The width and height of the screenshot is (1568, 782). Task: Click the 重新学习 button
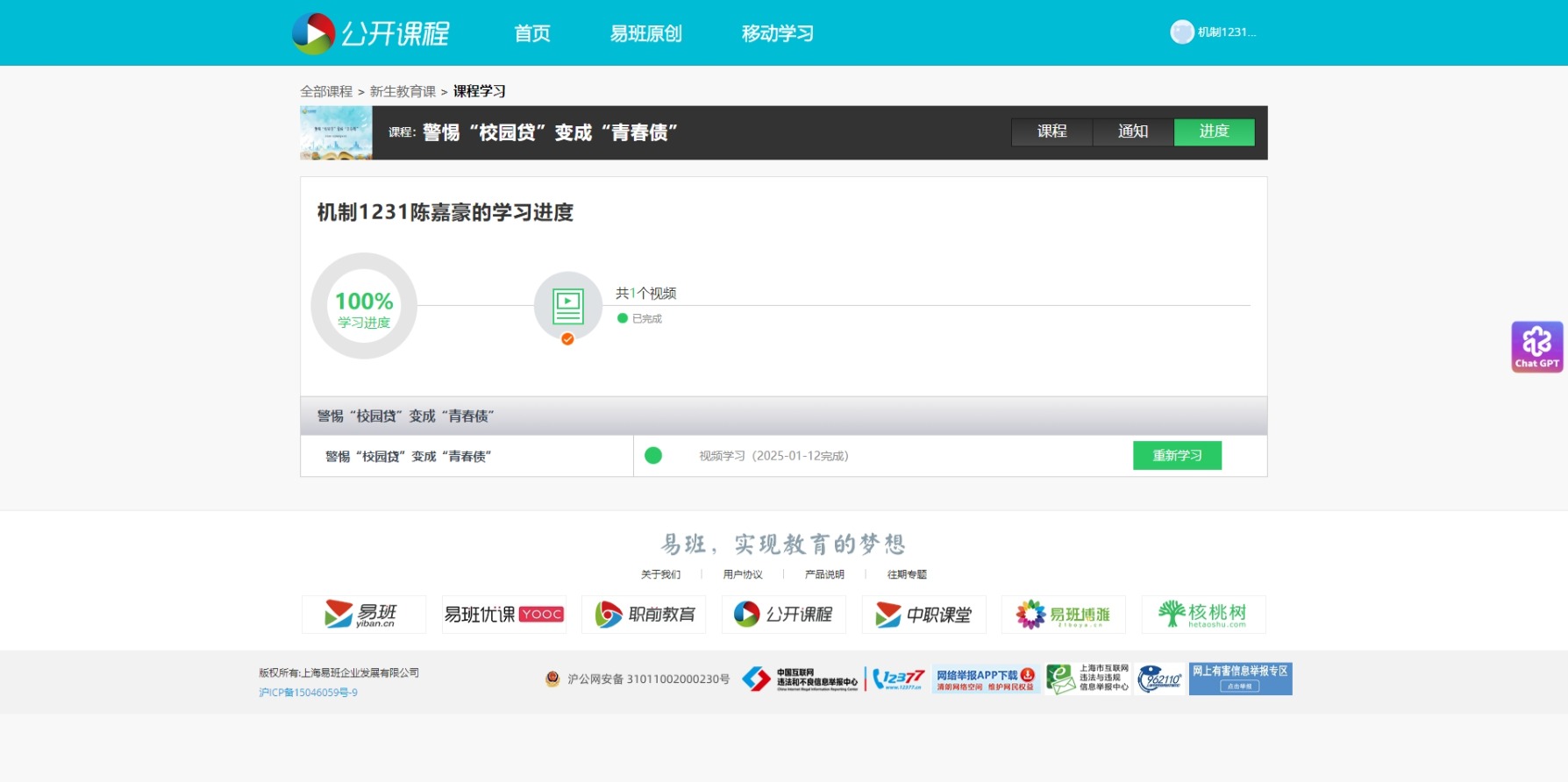pyautogui.click(x=1177, y=456)
